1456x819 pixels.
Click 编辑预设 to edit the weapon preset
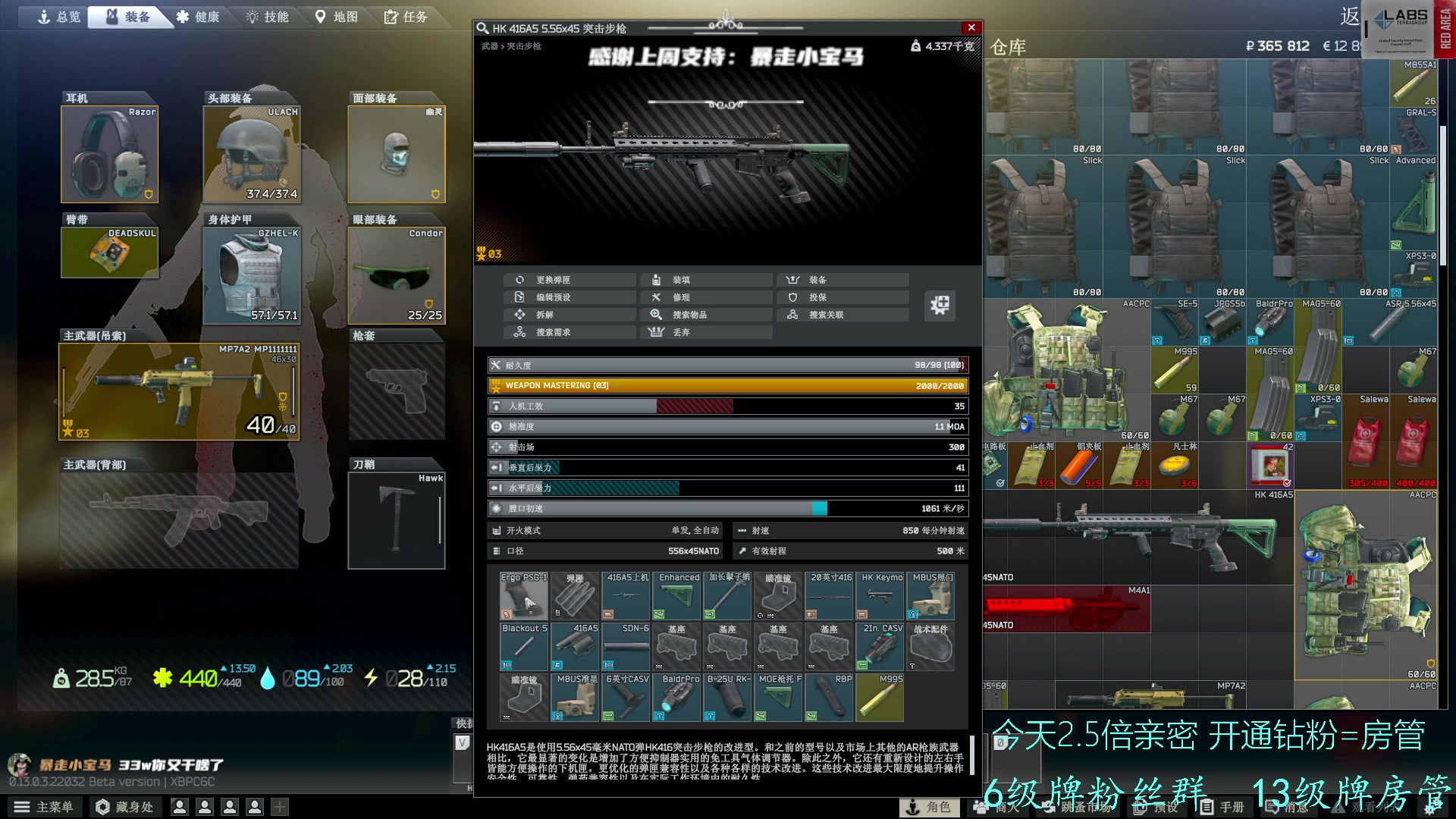tap(570, 297)
